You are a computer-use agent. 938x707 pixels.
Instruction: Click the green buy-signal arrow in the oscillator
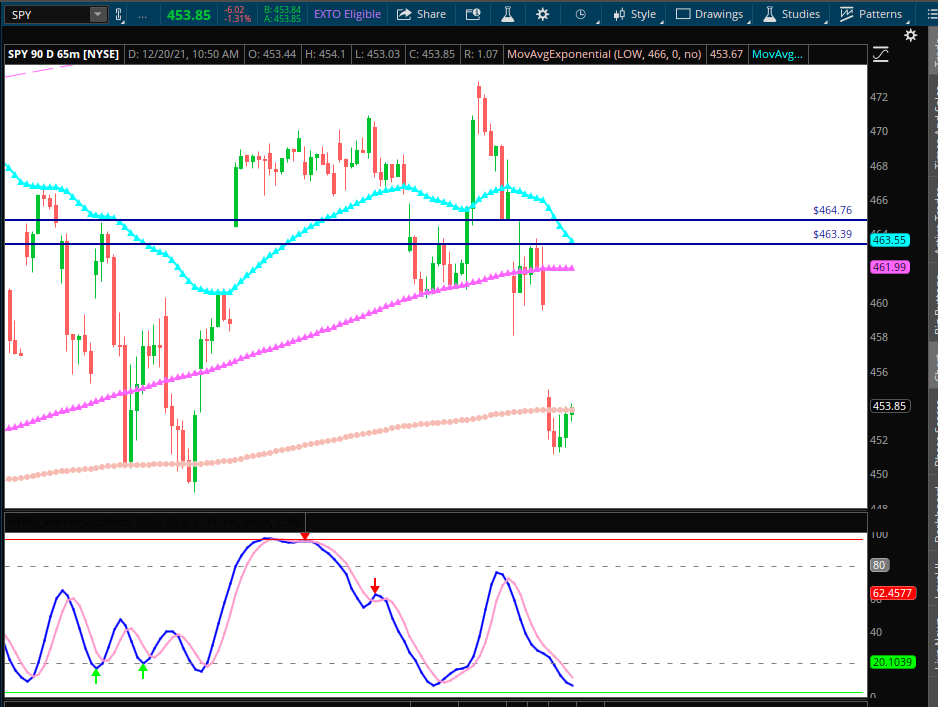coord(96,675)
